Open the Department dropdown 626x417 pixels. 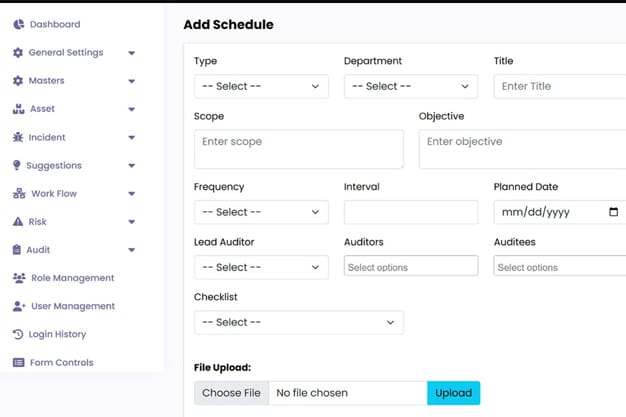(411, 86)
